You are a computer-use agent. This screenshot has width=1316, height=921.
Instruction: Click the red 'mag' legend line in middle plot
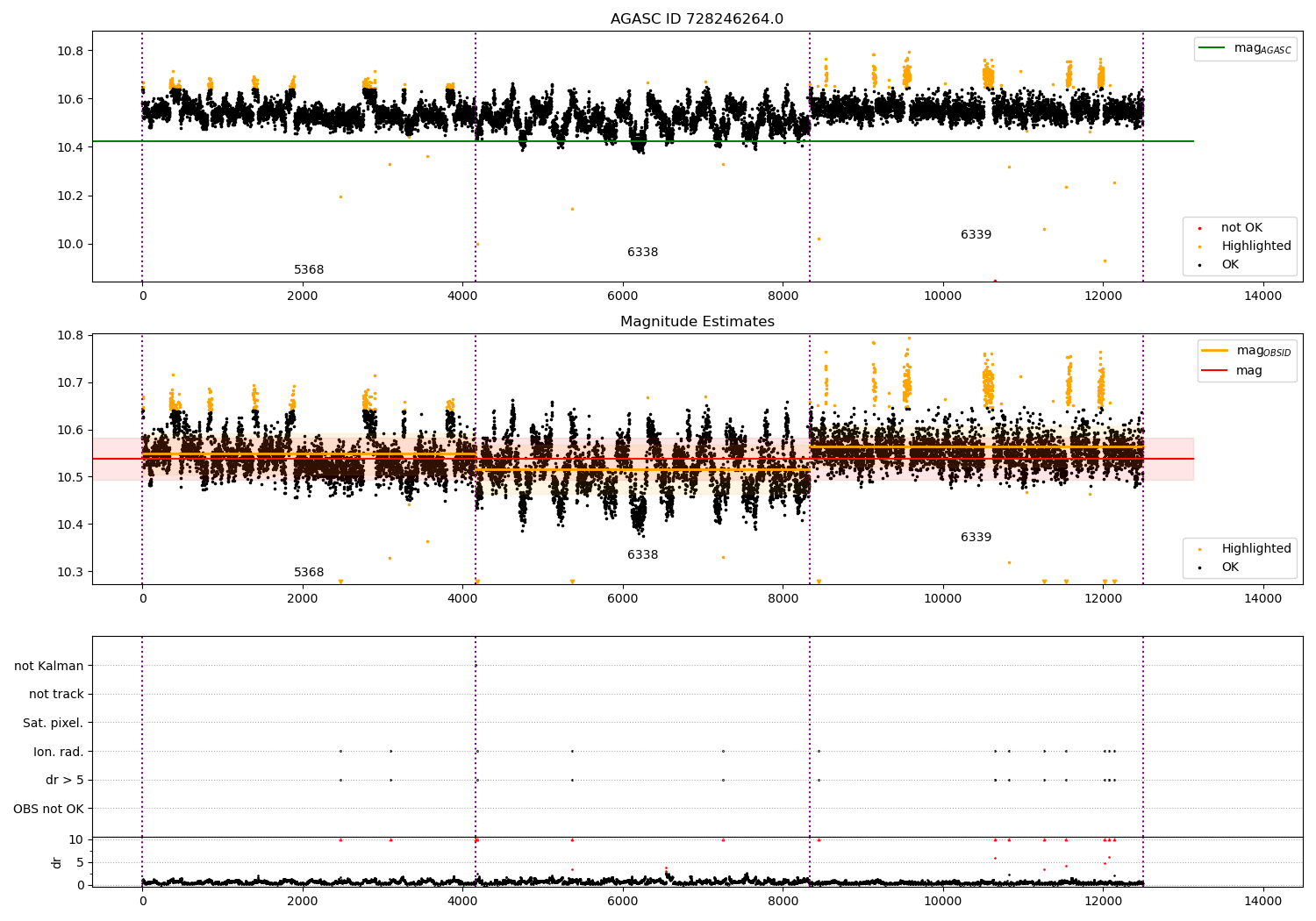(1215, 370)
